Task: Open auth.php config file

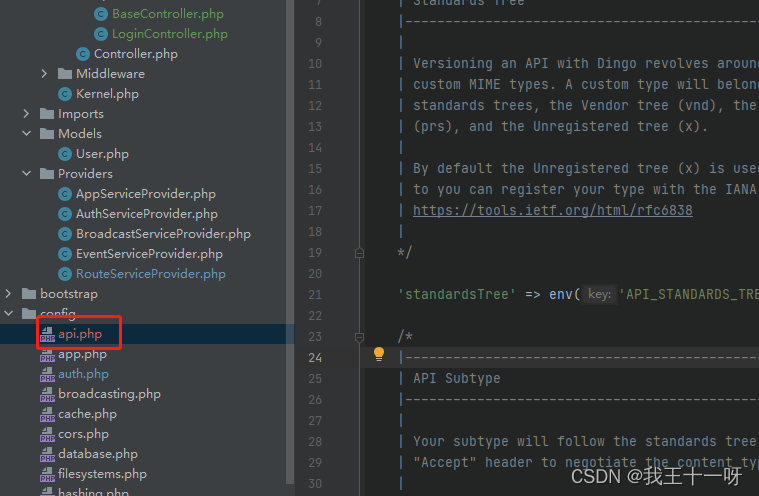Action: tap(83, 374)
